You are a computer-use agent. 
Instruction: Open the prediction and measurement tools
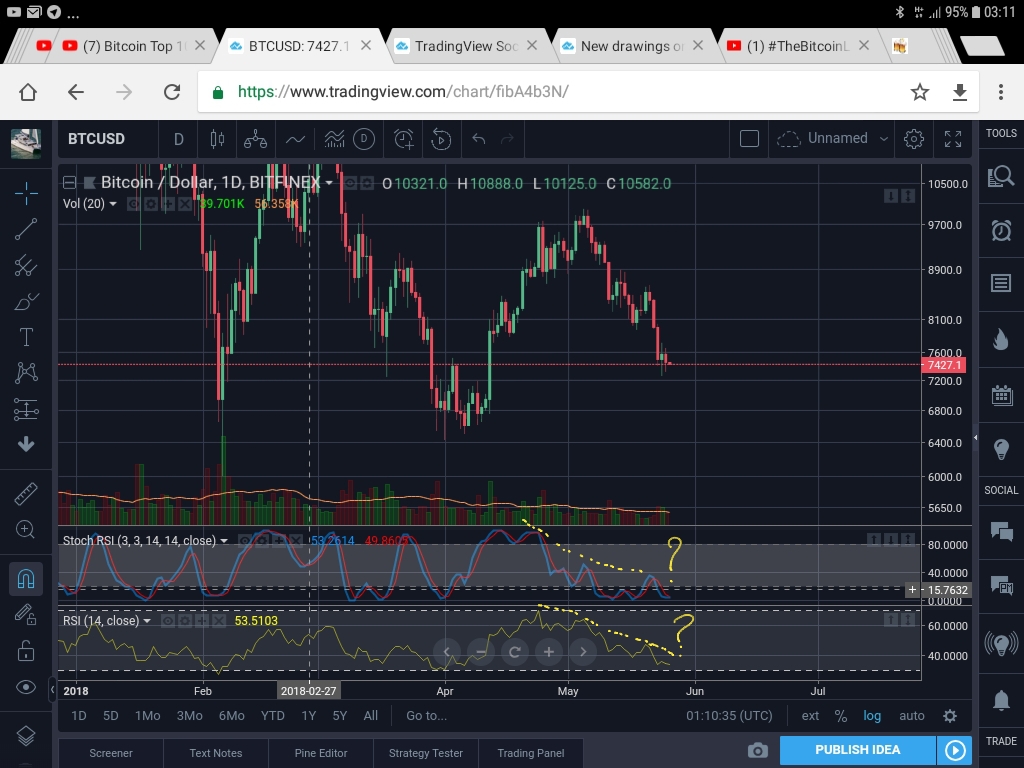(x=26, y=409)
